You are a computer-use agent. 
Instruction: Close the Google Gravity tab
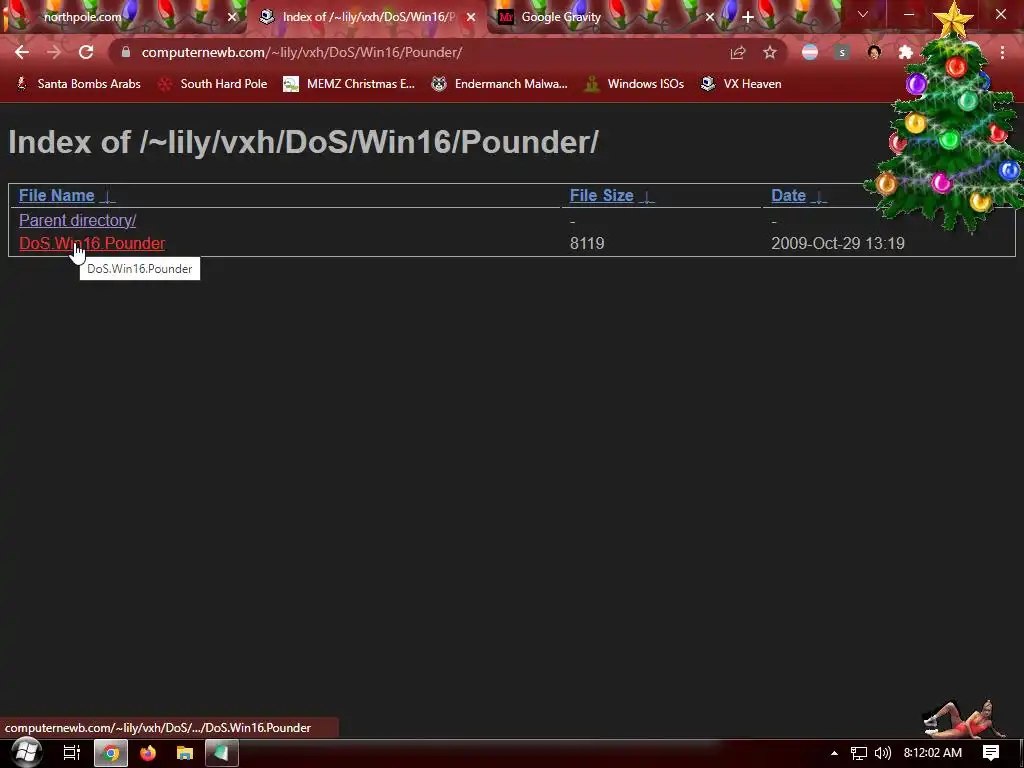[710, 17]
